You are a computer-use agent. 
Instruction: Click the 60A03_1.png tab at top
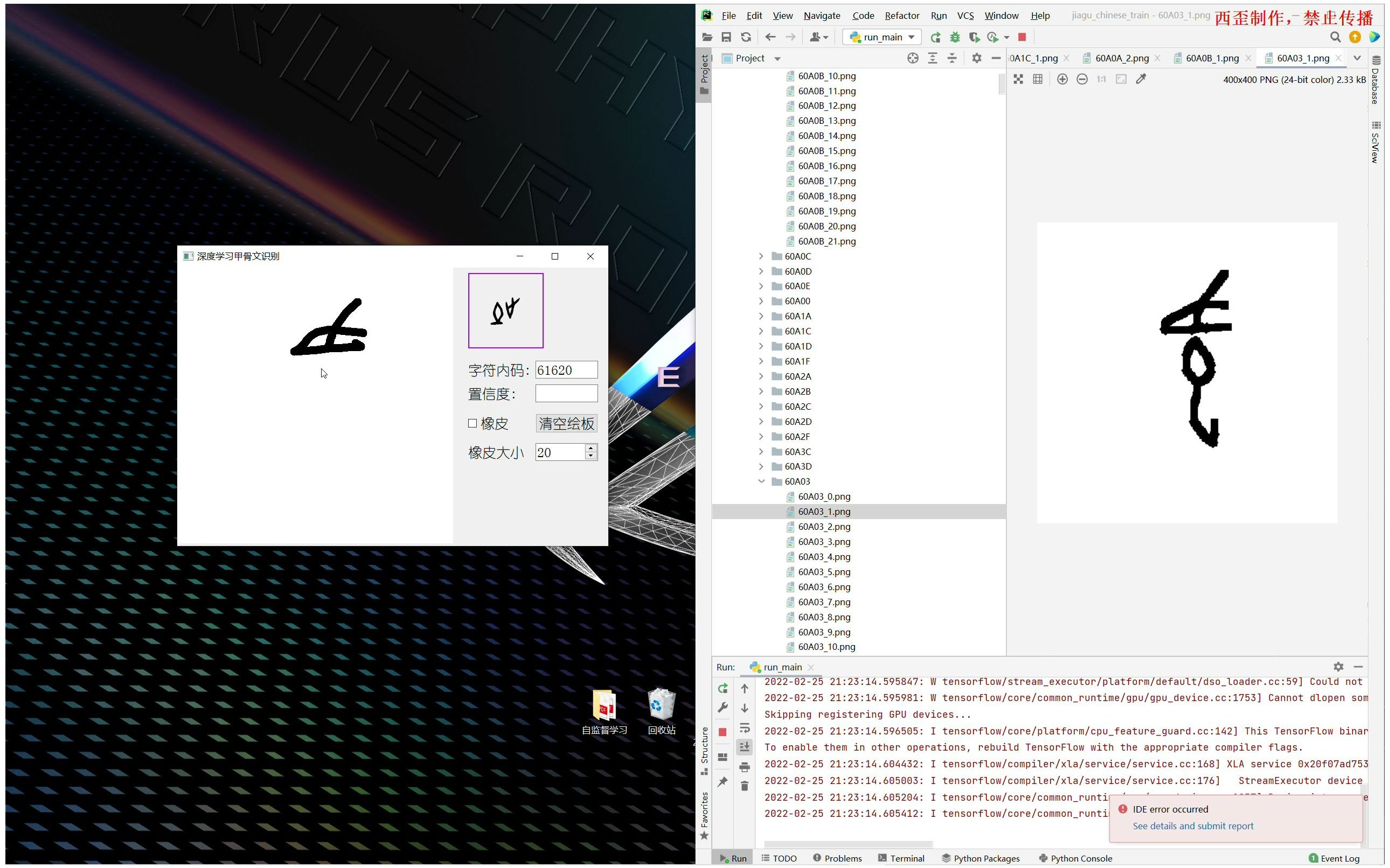(1300, 57)
